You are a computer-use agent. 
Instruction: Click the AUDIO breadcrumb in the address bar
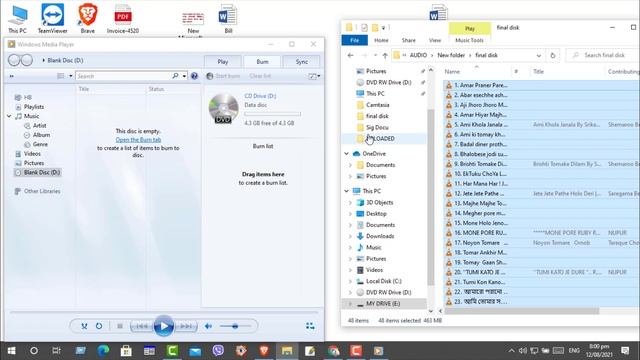418,55
